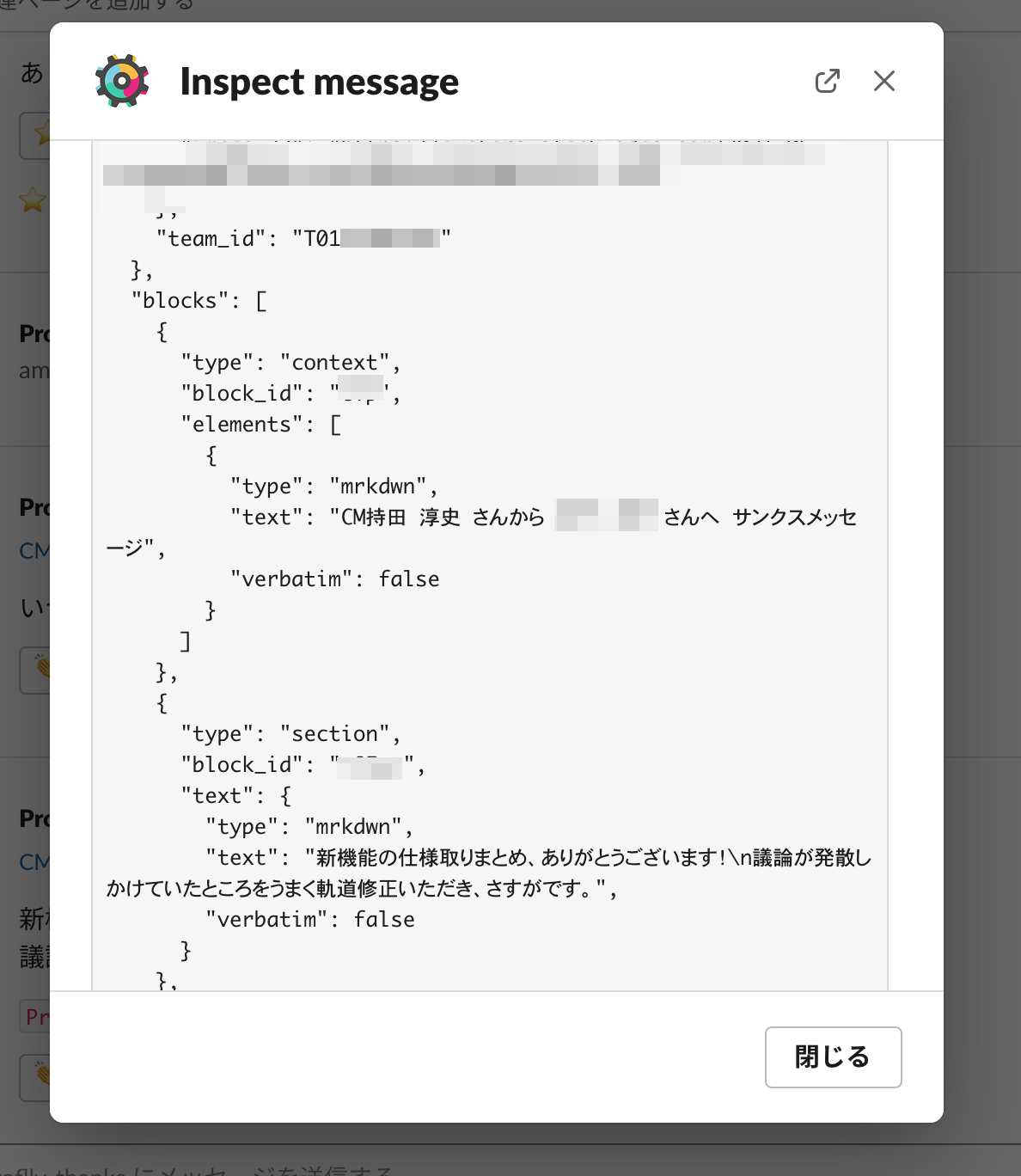Click the first "verbatim": false line
This screenshot has width=1021, height=1176.
tap(334, 579)
